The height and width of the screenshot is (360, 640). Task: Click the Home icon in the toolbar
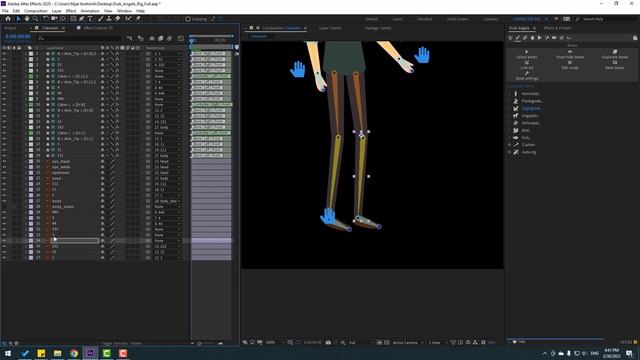pyautogui.click(x=8, y=19)
